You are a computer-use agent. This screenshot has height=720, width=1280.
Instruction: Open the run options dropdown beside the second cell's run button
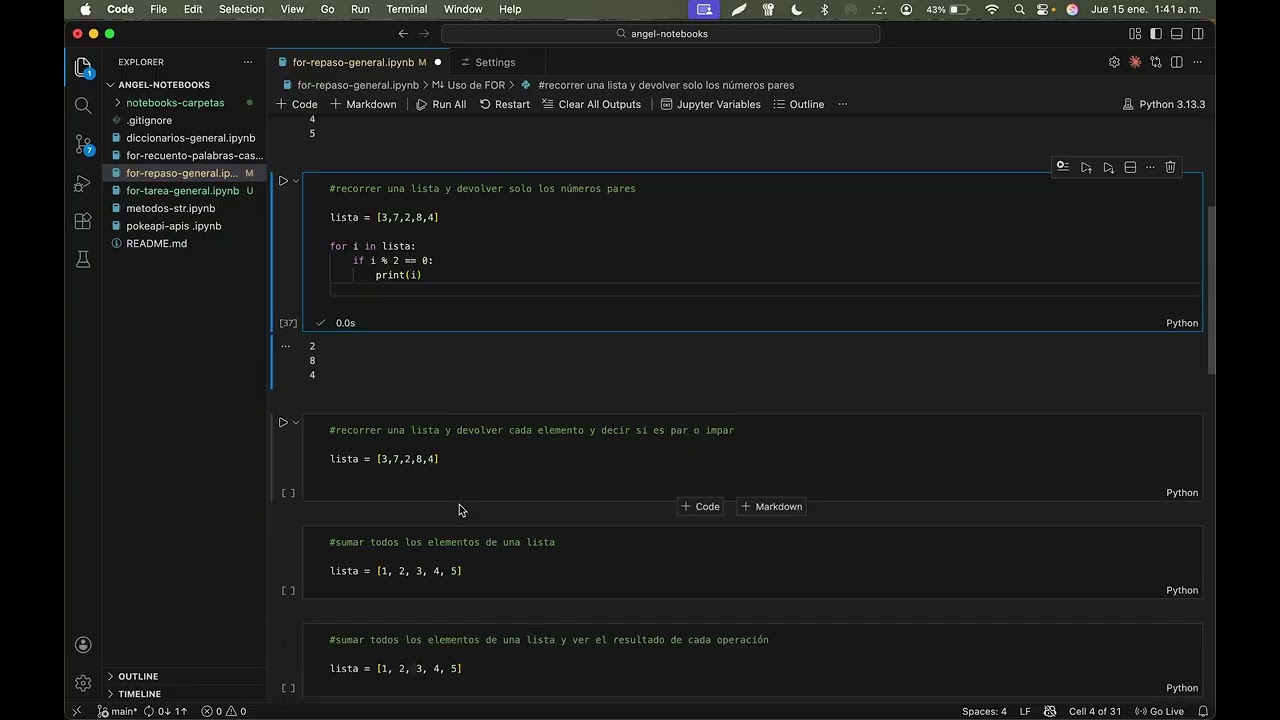(x=296, y=423)
